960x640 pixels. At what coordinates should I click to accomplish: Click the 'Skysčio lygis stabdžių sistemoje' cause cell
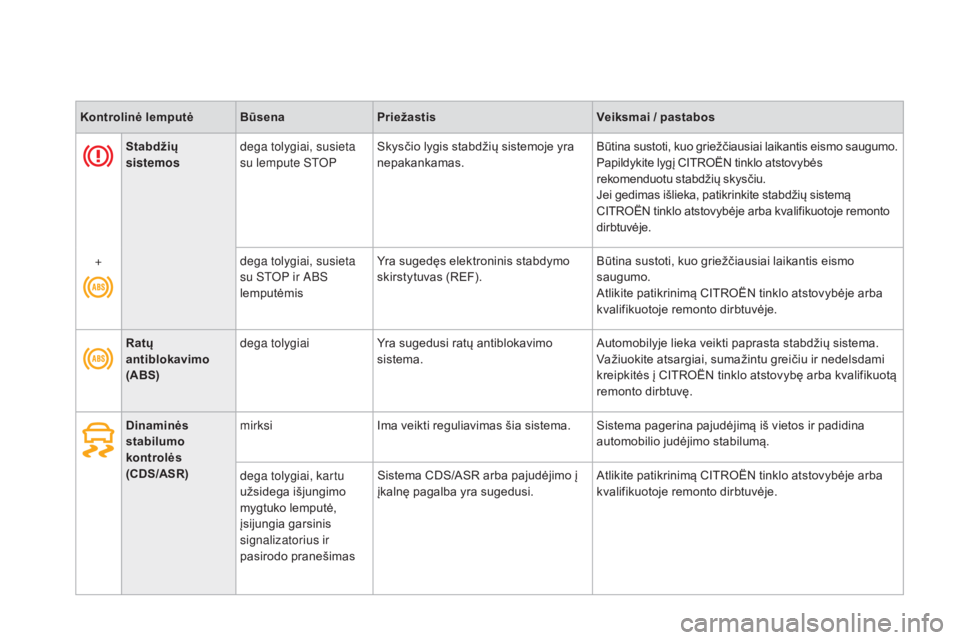pos(476,154)
